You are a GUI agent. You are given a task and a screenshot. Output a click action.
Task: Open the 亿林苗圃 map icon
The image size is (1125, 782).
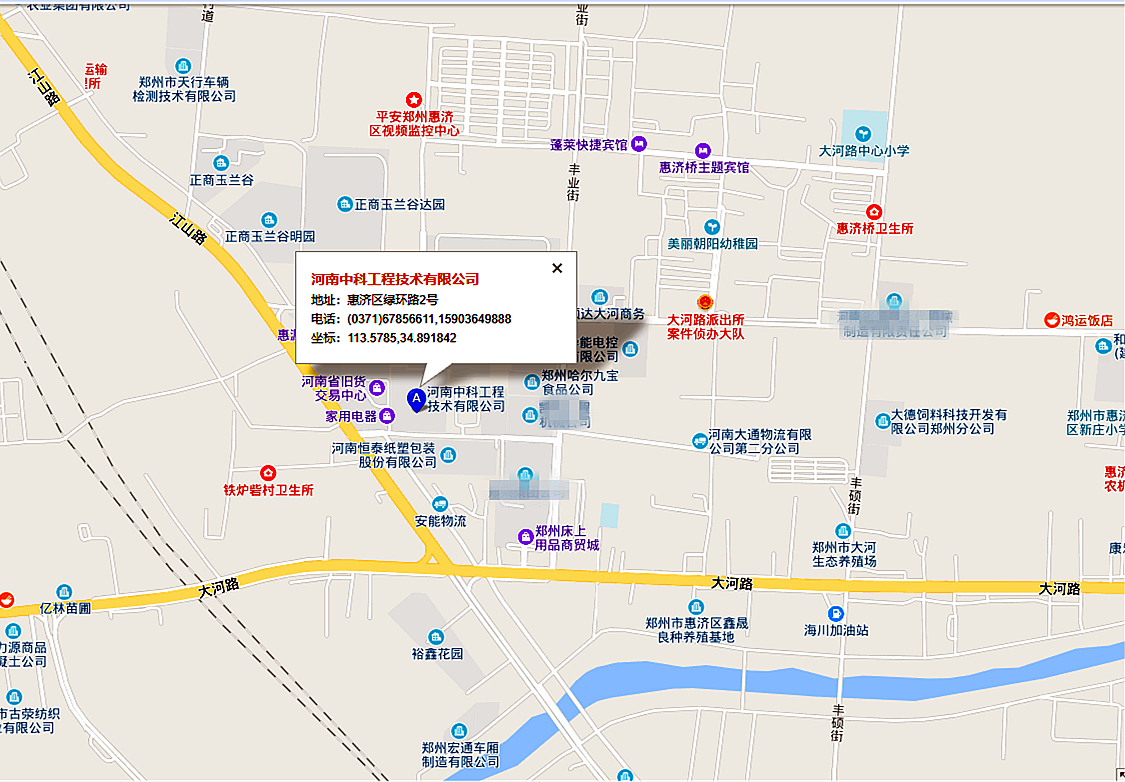pyautogui.click(x=65, y=593)
